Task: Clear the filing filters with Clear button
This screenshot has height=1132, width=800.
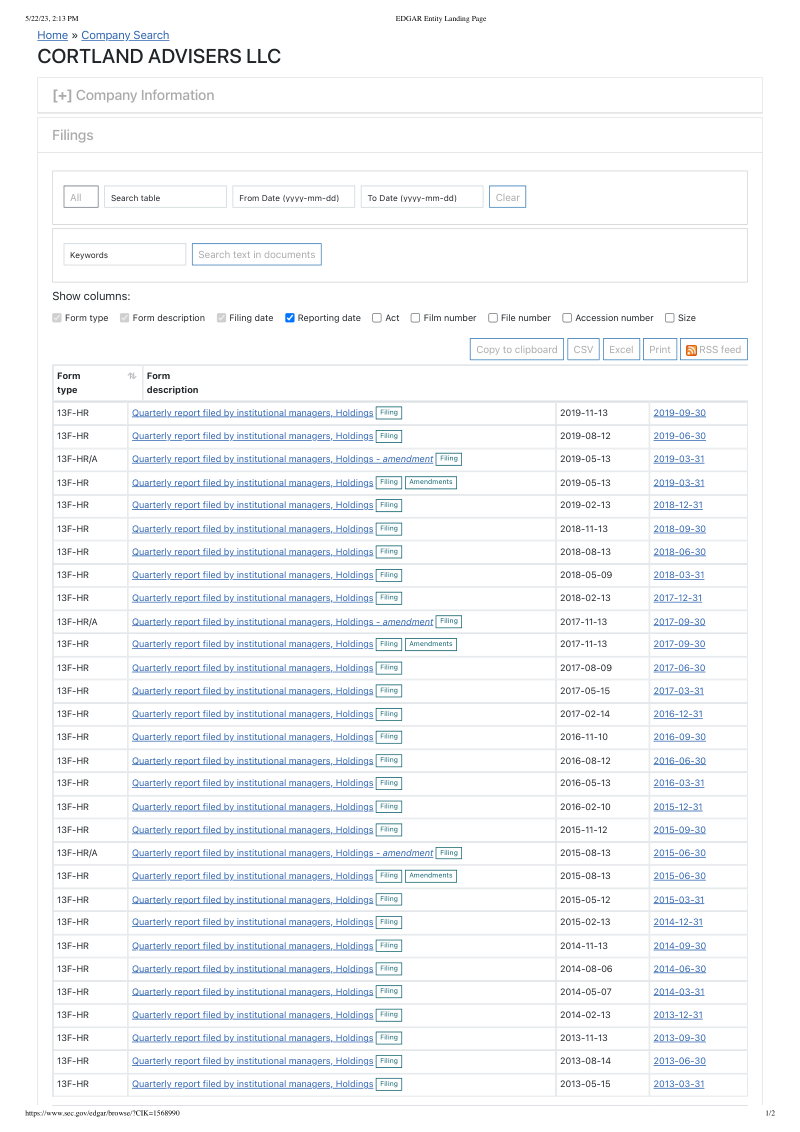Action: (508, 197)
